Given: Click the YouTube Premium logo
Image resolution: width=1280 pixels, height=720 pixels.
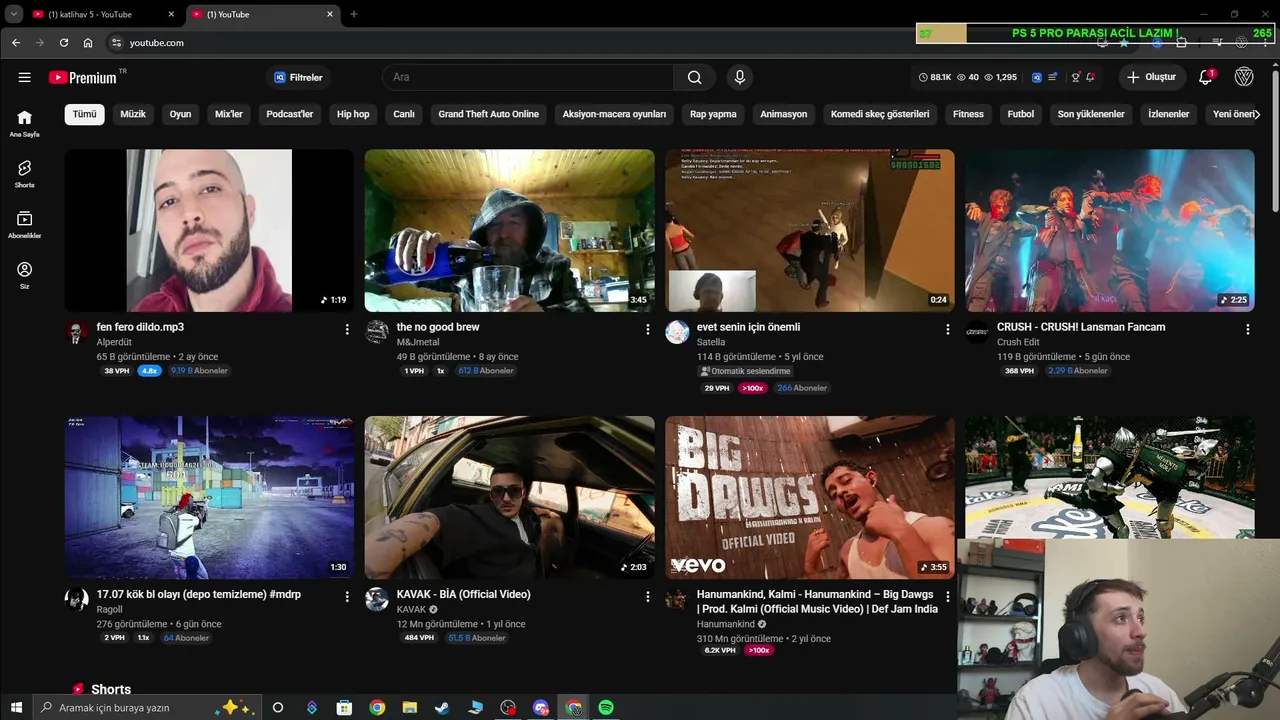Looking at the screenshot, I should (x=82, y=77).
